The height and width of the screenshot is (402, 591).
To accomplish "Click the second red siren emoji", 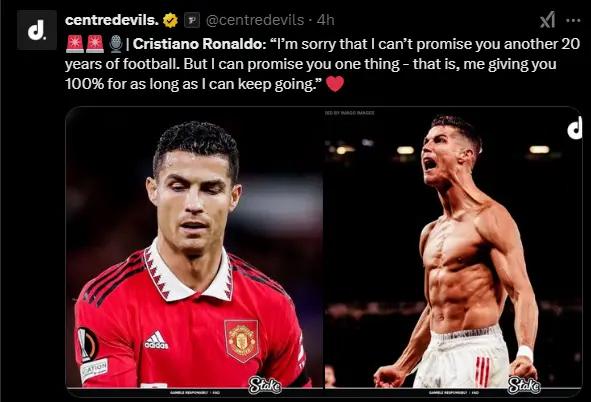I will [95, 44].
